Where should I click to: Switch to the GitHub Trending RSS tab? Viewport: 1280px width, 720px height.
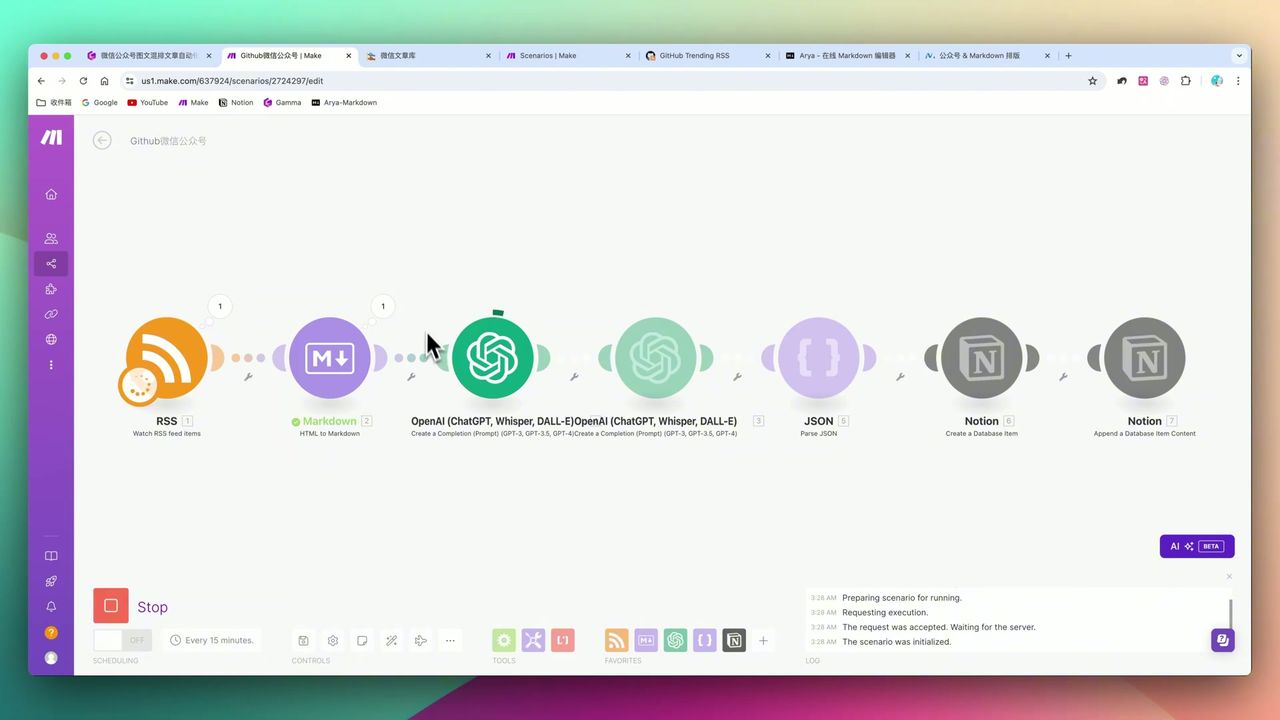pyautogui.click(x=694, y=55)
